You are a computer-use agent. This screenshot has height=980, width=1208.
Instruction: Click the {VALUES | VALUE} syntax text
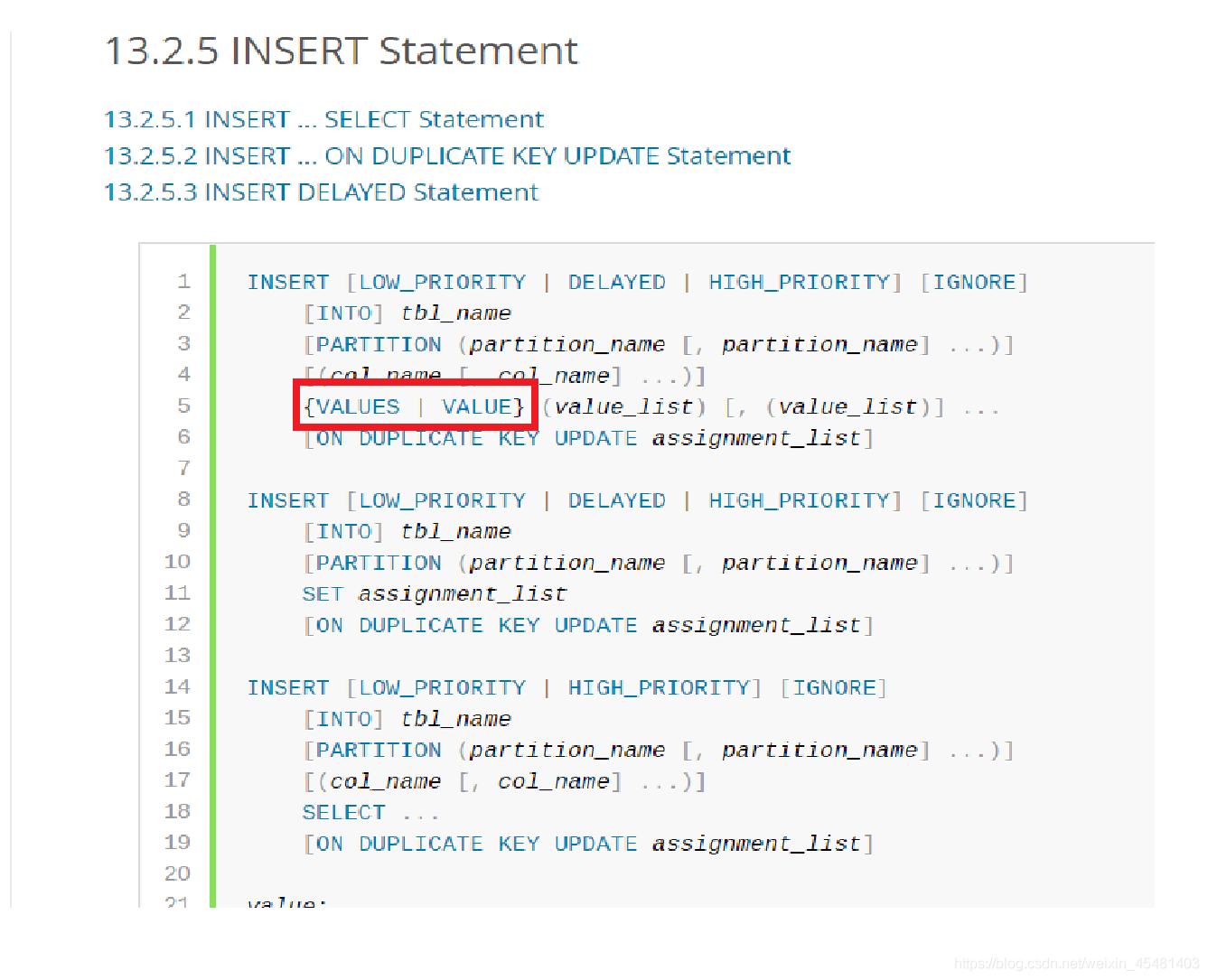[x=415, y=406]
